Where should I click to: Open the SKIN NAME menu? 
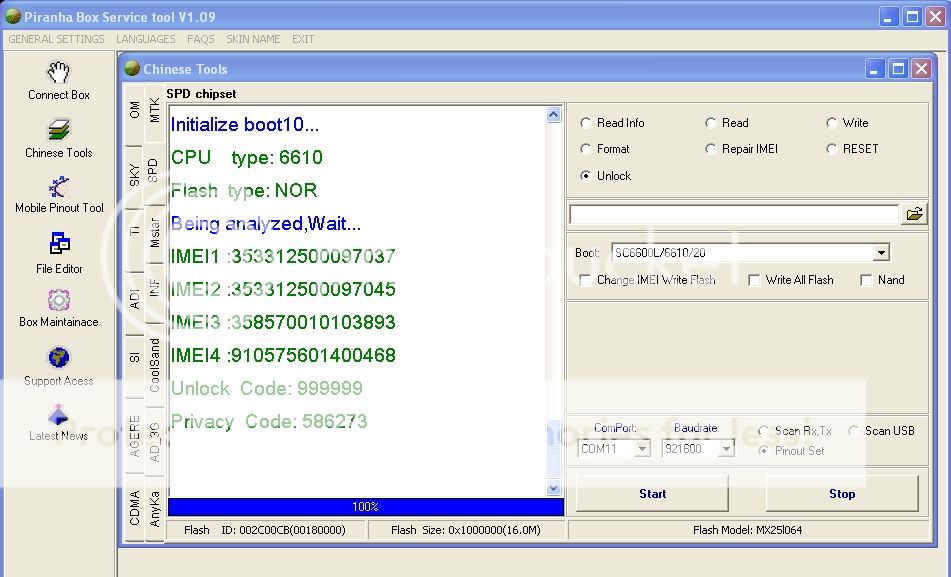(253, 39)
